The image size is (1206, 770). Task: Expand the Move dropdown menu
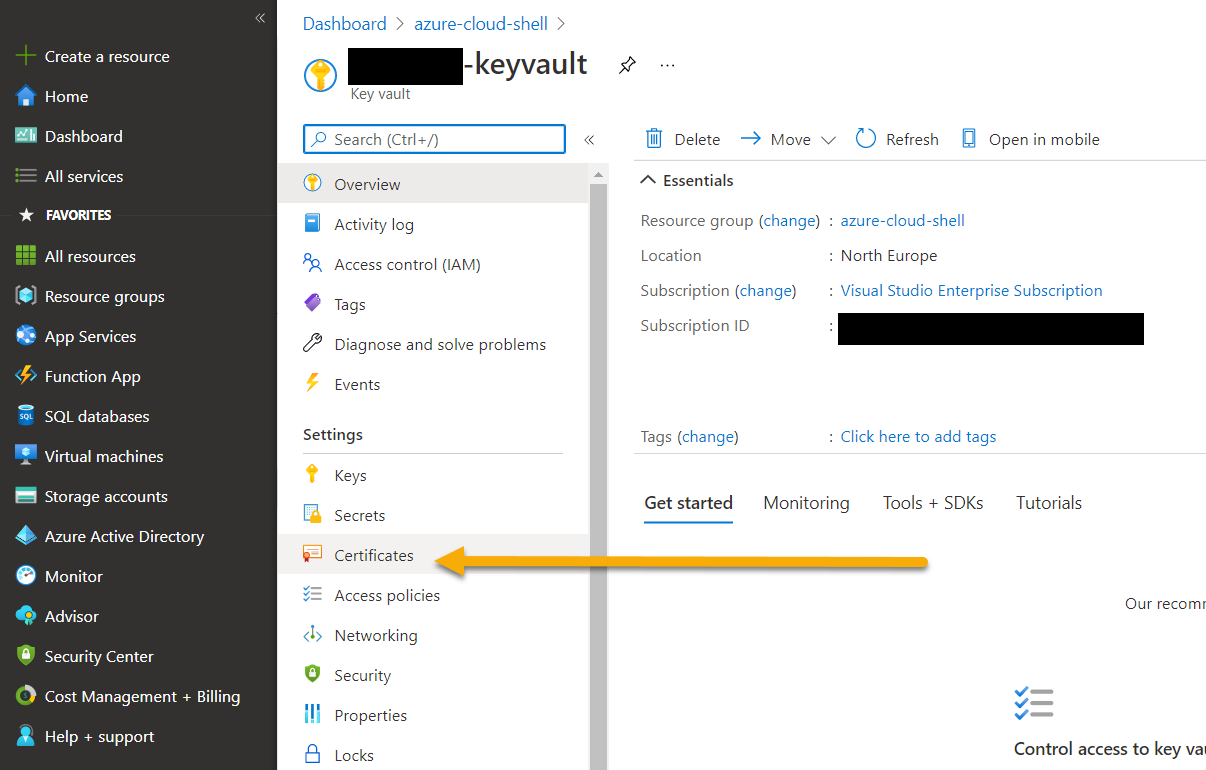tap(827, 140)
